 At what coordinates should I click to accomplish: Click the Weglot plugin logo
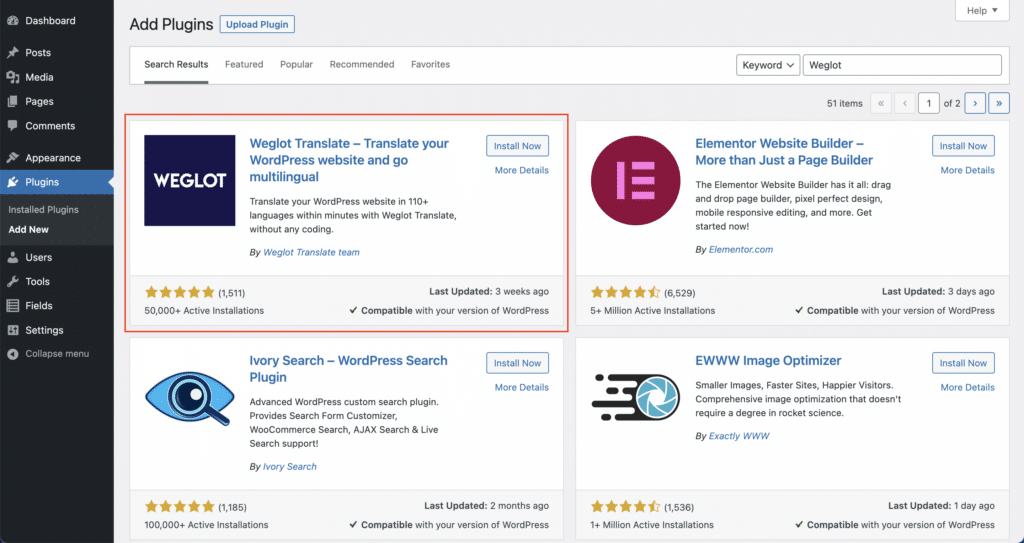190,180
